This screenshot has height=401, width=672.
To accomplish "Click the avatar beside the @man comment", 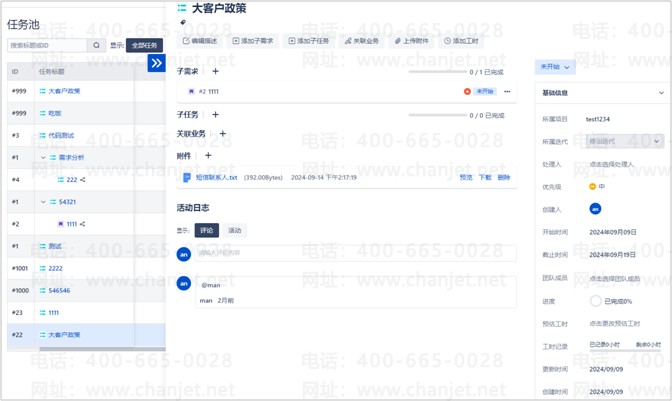I will coord(184,283).
